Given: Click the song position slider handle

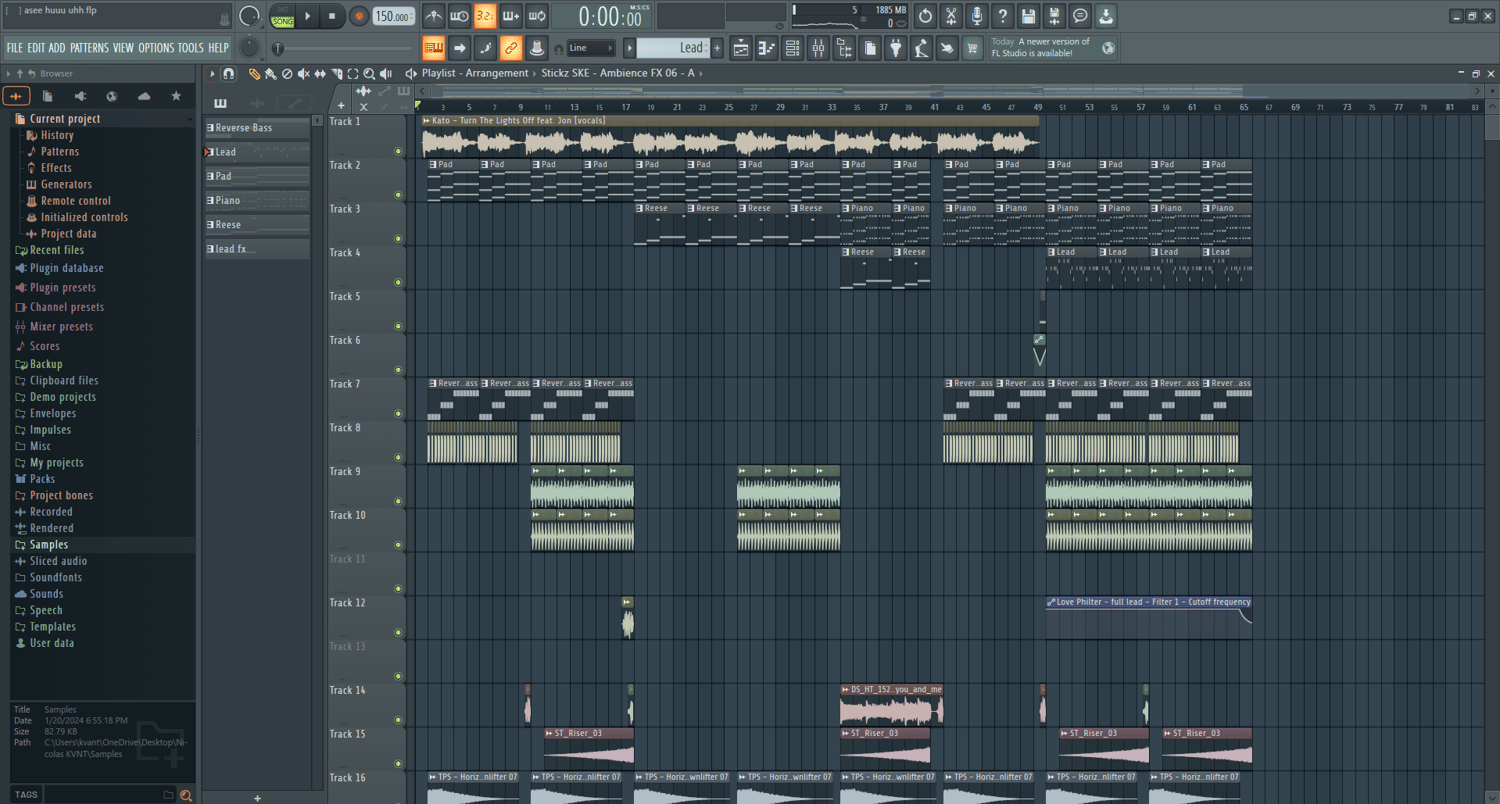Looking at the screenshot, I should (x=278, y=48).
